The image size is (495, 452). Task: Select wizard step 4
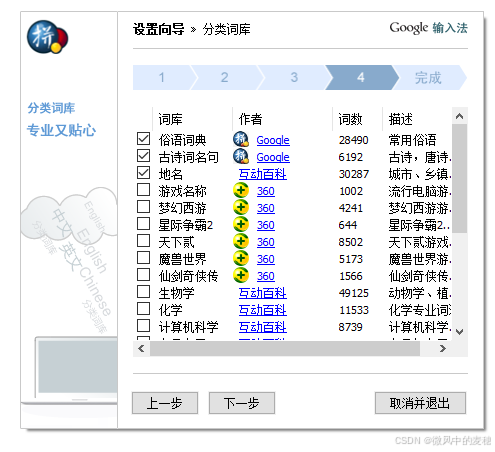361,77
